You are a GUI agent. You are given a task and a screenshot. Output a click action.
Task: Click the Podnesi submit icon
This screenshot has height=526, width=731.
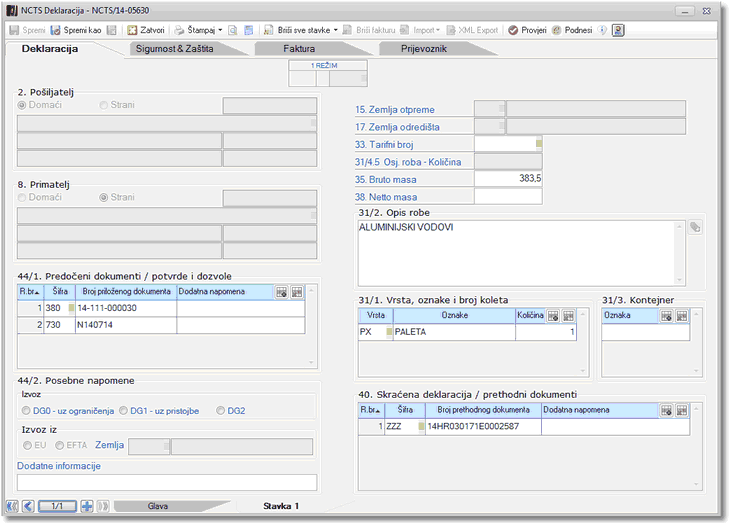pyautogui.click(x=557, y=30)
